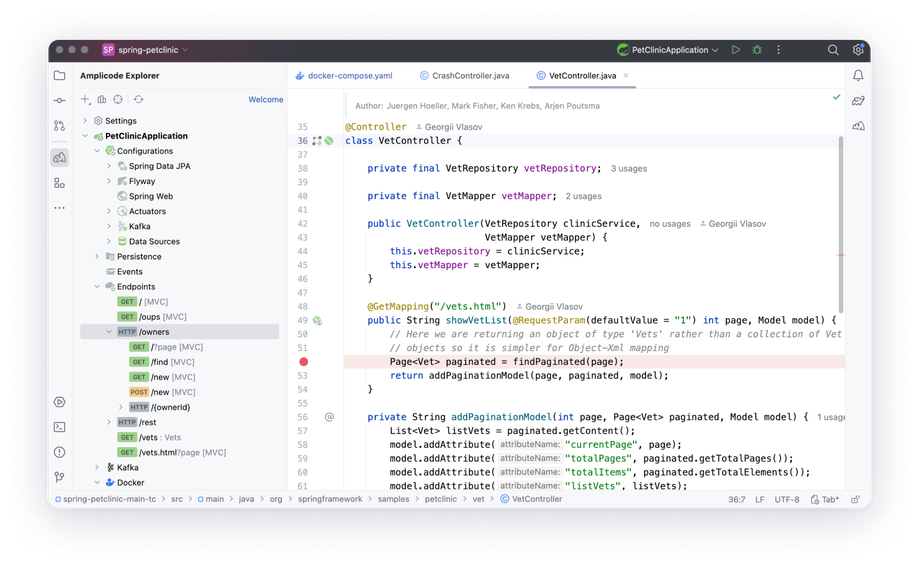Open the Search Everywhere magnifier icon
Screen dimensions: 919x565
[x=833, y=50]
